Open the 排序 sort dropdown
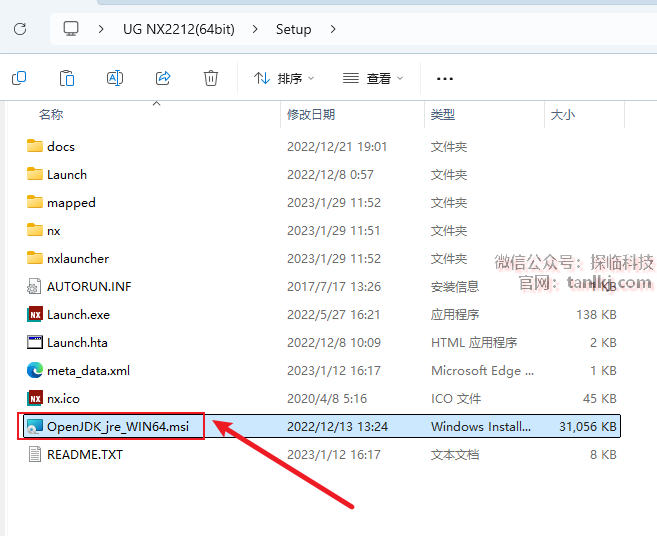This screenshot has width=657, height=536. click(x=284, y=78)
